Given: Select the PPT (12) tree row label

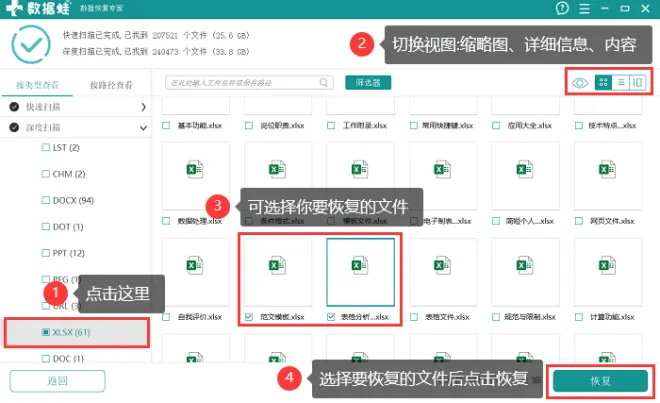Looking at the screenshot, I should click(x=69, y=253).
